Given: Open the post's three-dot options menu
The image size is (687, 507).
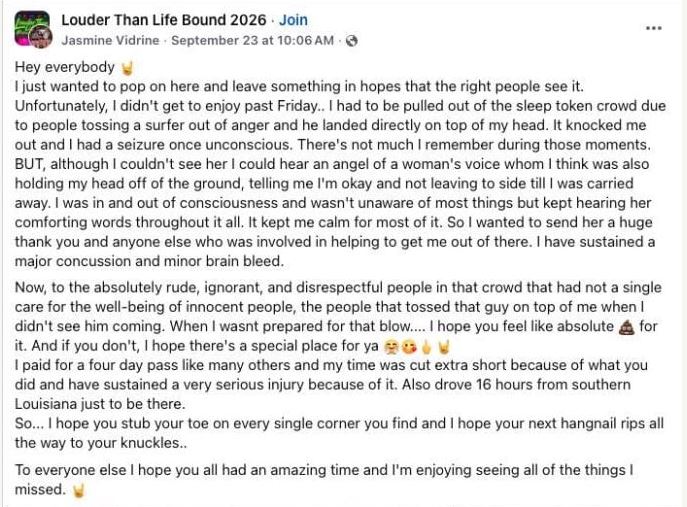Looking at the screenshot, I should 654,28.
